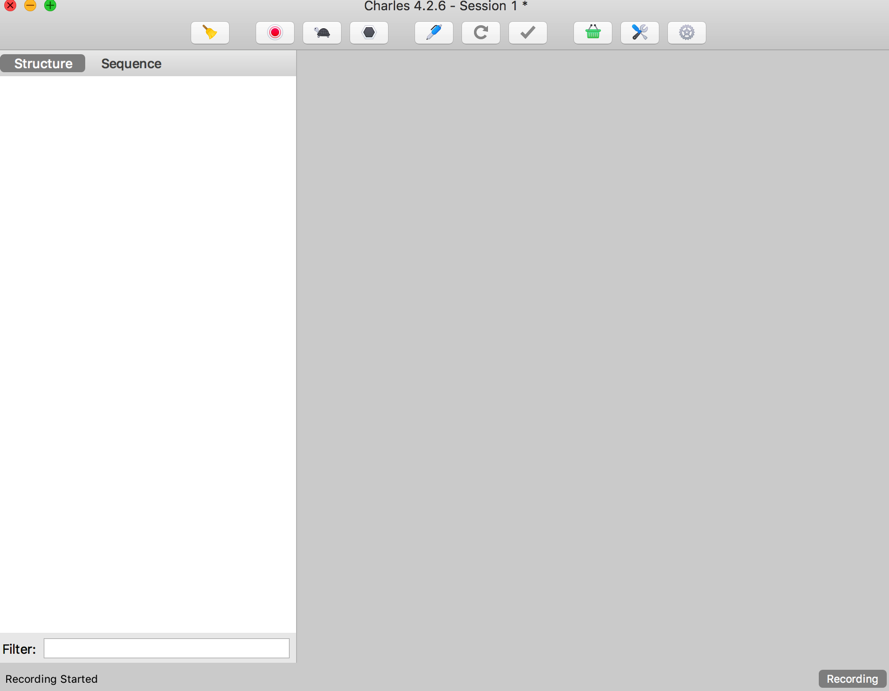The width and height of the screenshot is (889, 691).
Task: Maximize the Charles window with the green button
Action: click(50, 5)
